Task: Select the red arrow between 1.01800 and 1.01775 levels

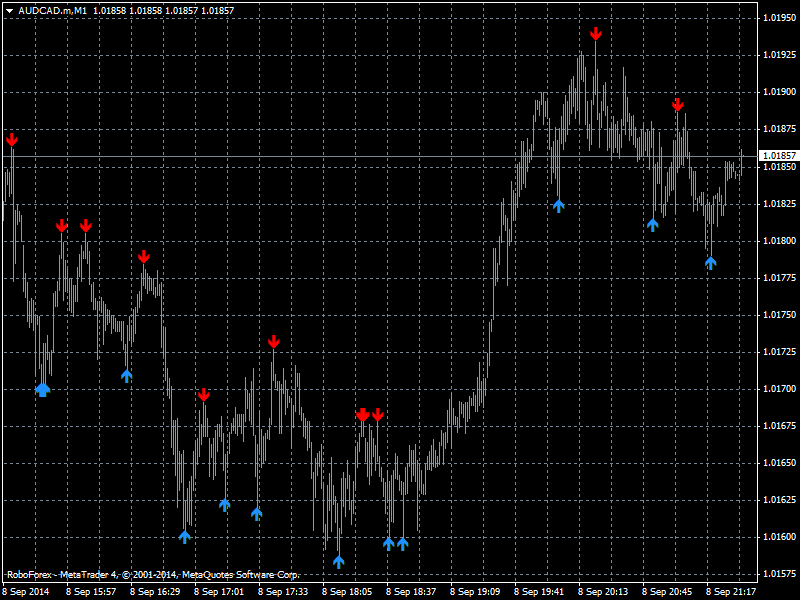Action: coord(144,256)
